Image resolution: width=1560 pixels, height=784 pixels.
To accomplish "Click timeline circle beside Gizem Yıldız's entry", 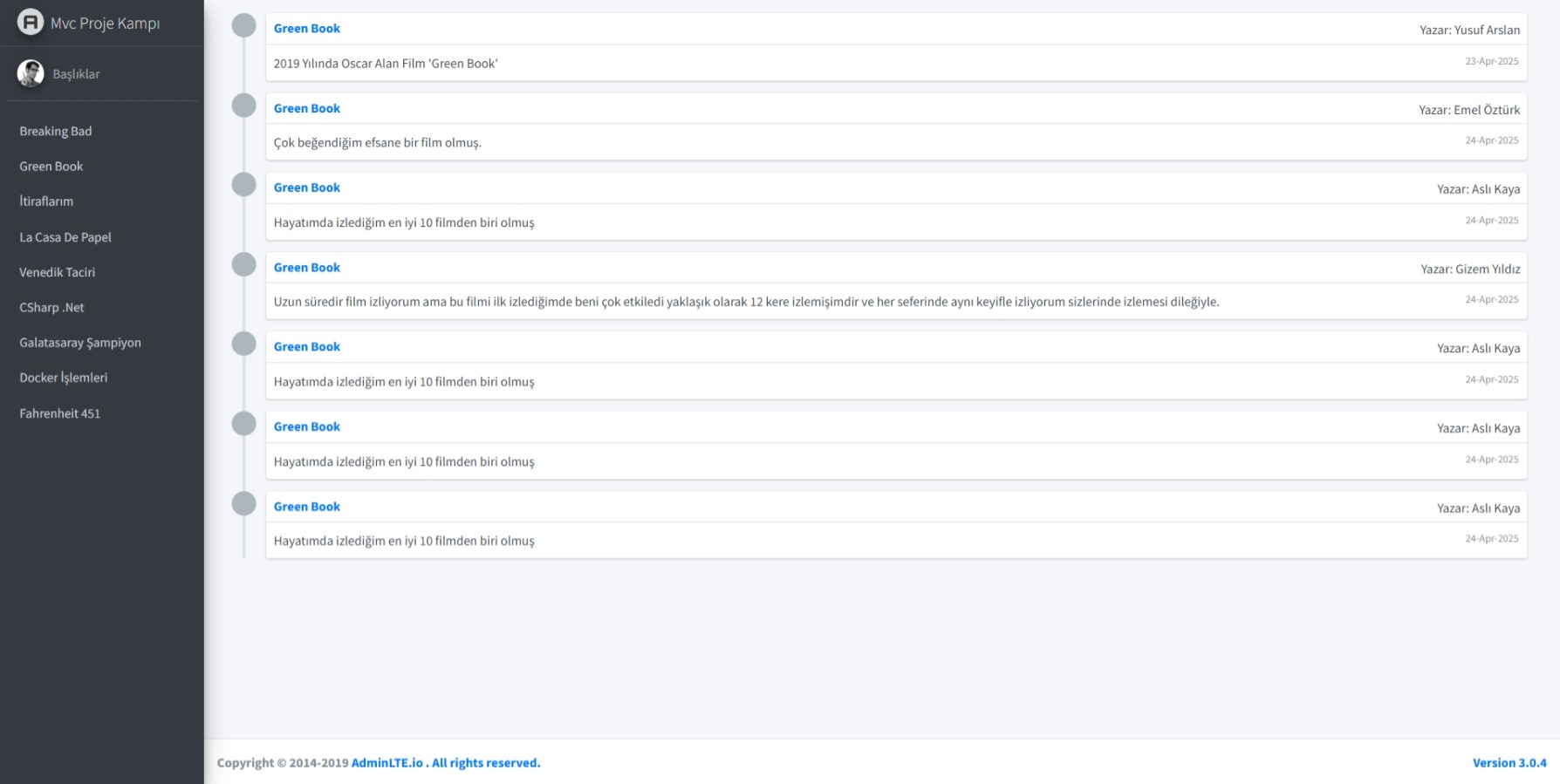I will [243, 264].
